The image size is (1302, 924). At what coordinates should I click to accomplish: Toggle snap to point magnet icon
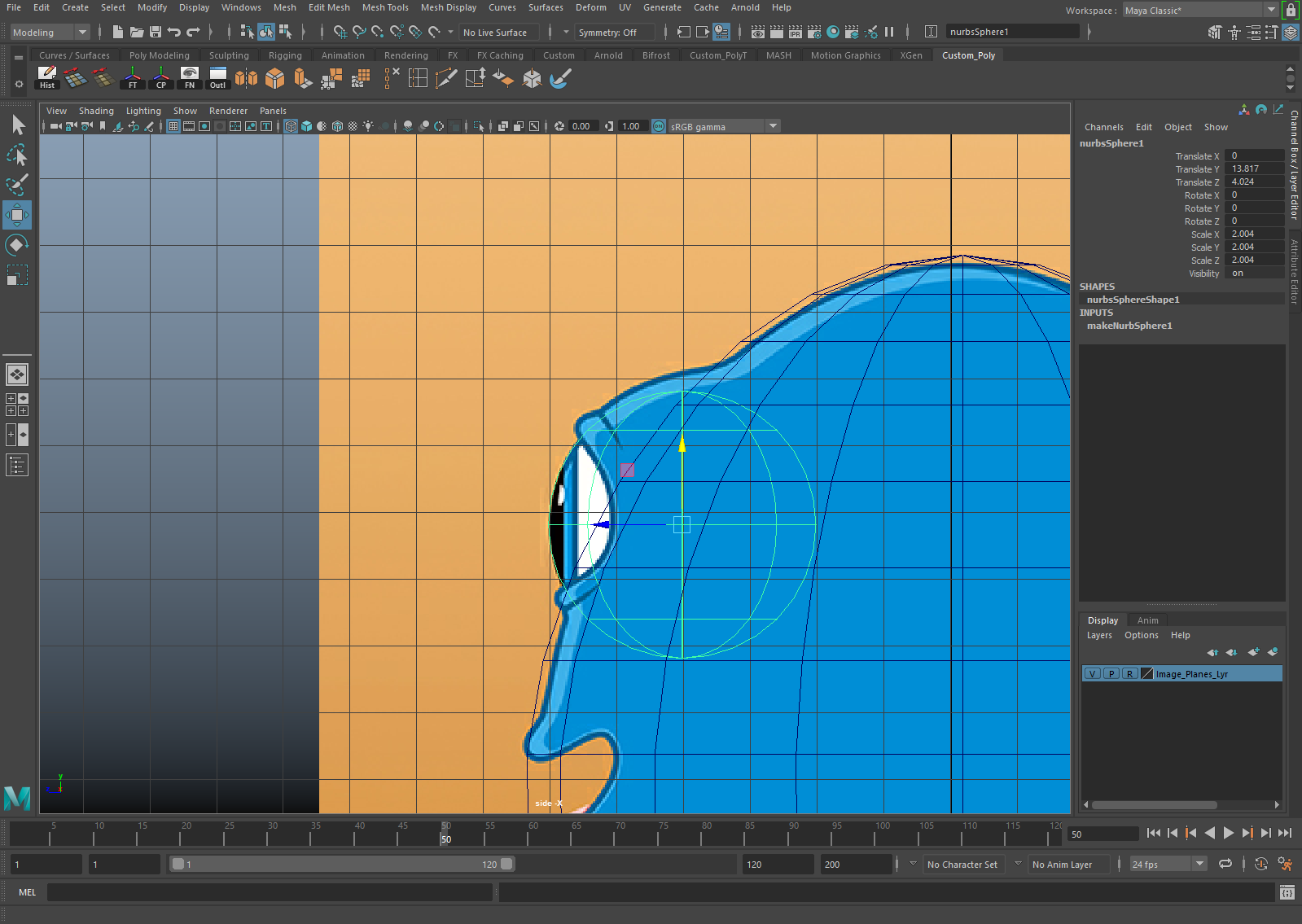[x=378, y=32]
